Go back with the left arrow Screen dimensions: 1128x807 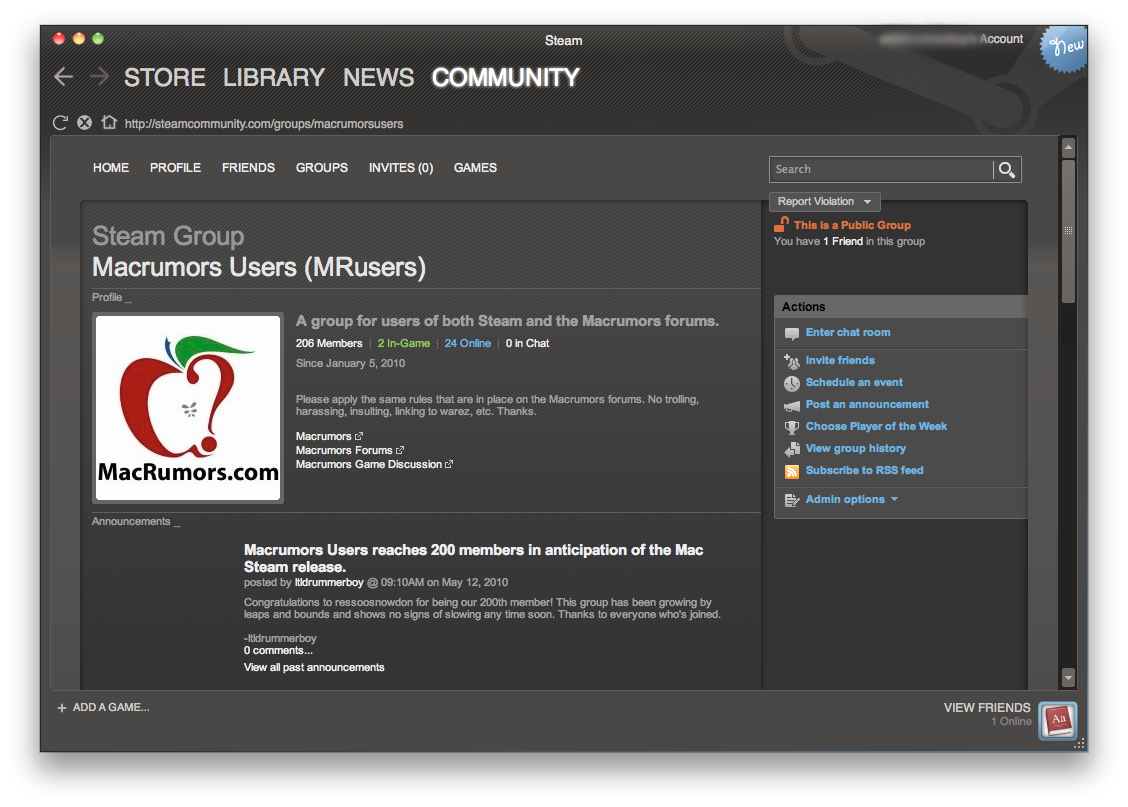(x=63, y=77)
